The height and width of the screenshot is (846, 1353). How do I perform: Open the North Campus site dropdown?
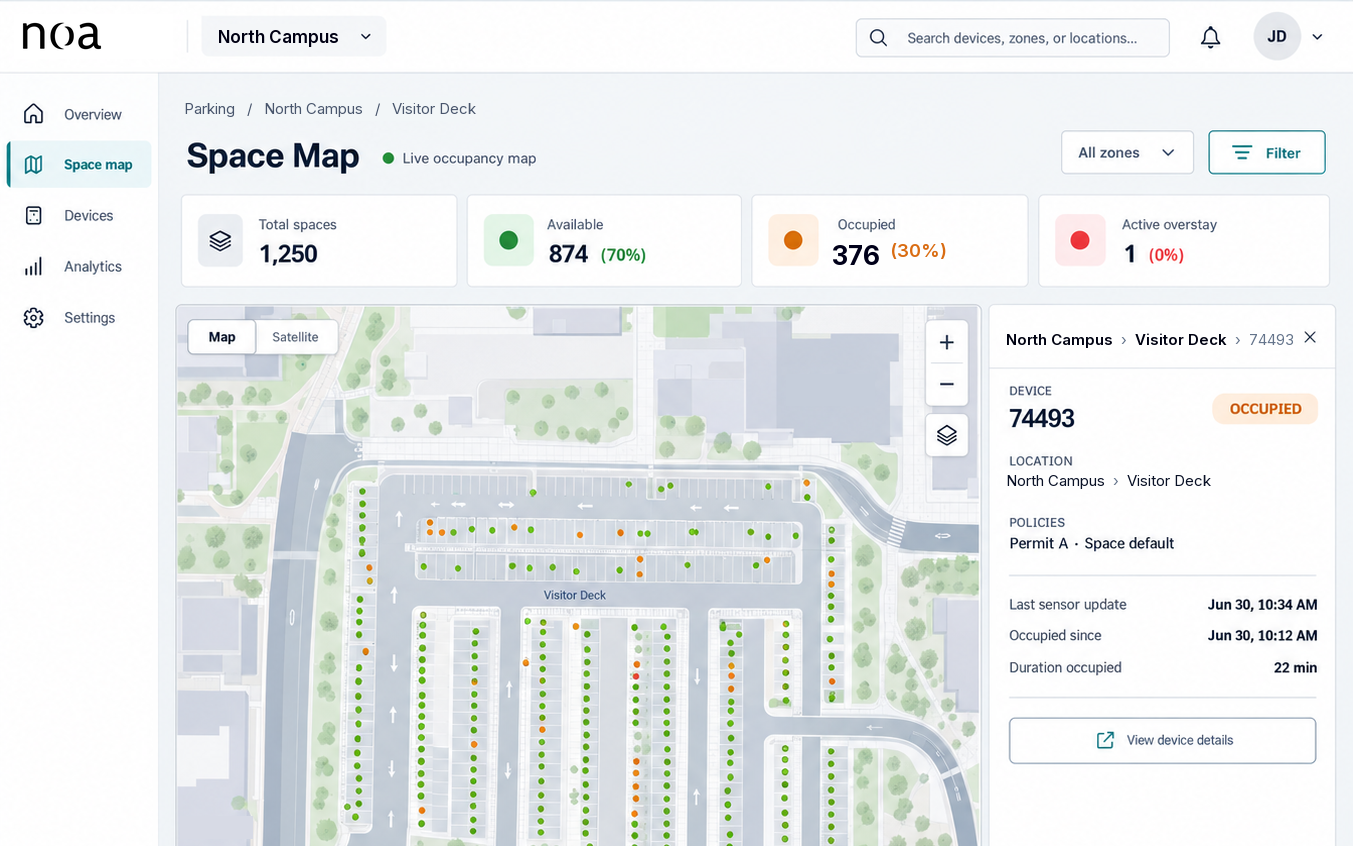click(294, 37)
